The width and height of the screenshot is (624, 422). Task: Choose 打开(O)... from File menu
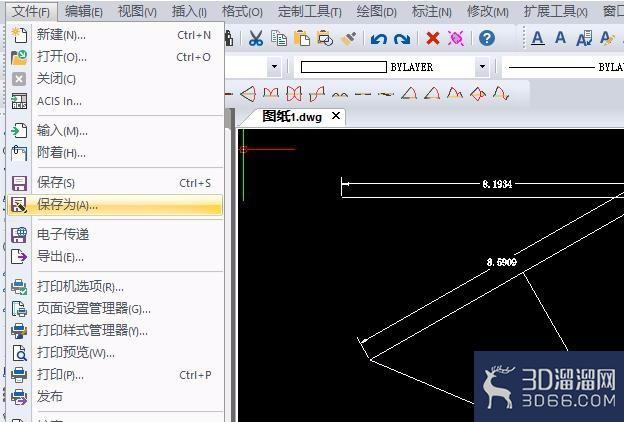115,57
